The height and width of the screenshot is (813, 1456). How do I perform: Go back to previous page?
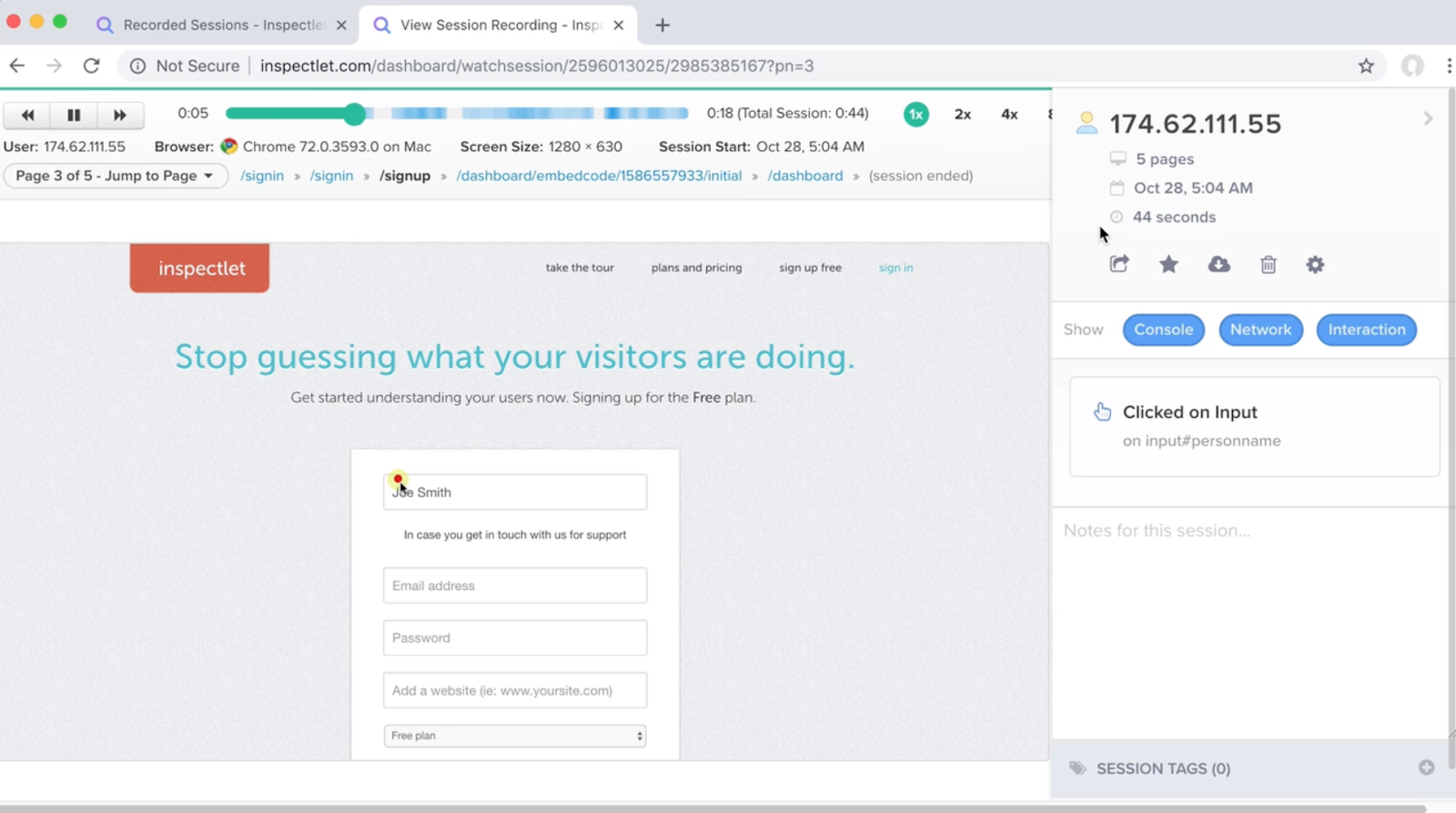point(17,66)
